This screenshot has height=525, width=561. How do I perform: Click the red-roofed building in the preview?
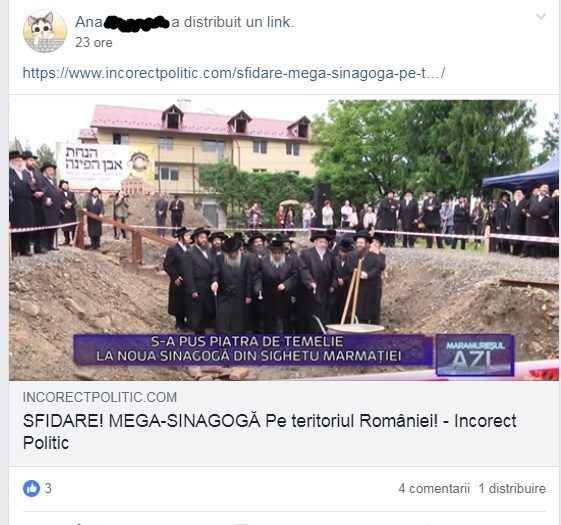200,141
